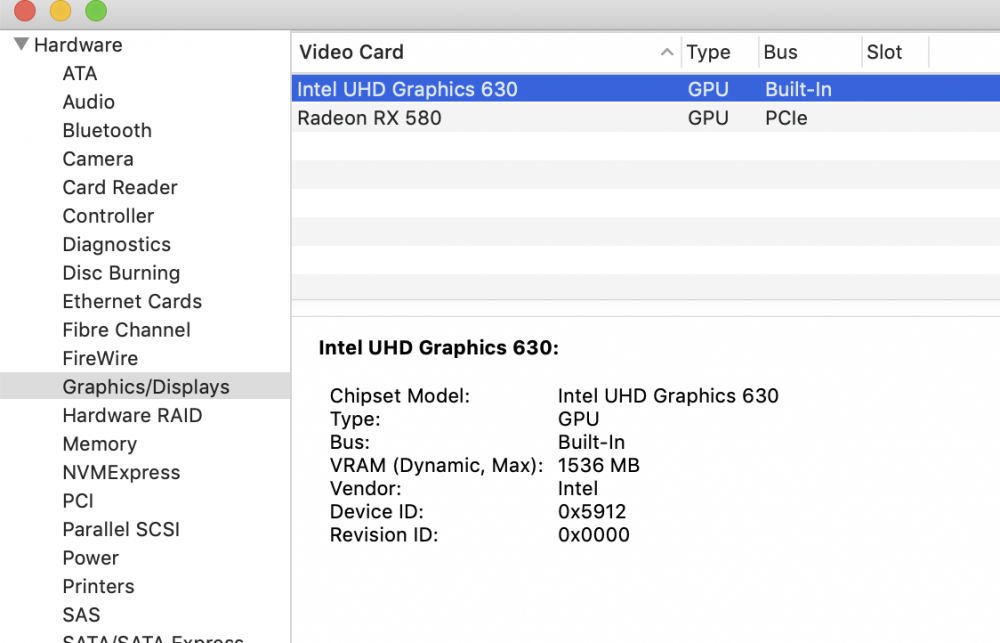Select Camera in the sidebar
Screen dimensions: 1000x643
(x=98, y=159)
